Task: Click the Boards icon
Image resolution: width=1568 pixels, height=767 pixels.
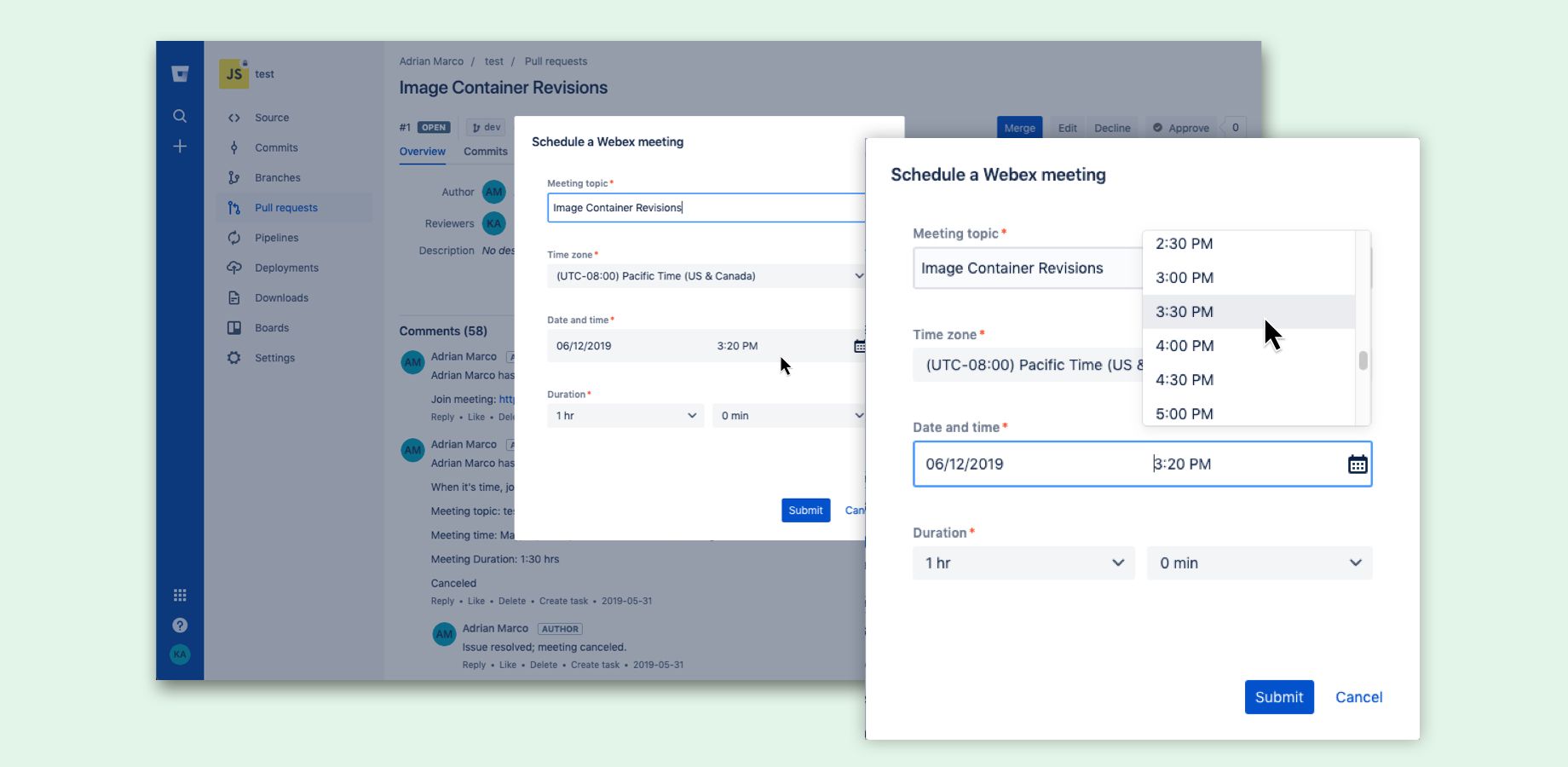Action: click(x=234, y=328)
